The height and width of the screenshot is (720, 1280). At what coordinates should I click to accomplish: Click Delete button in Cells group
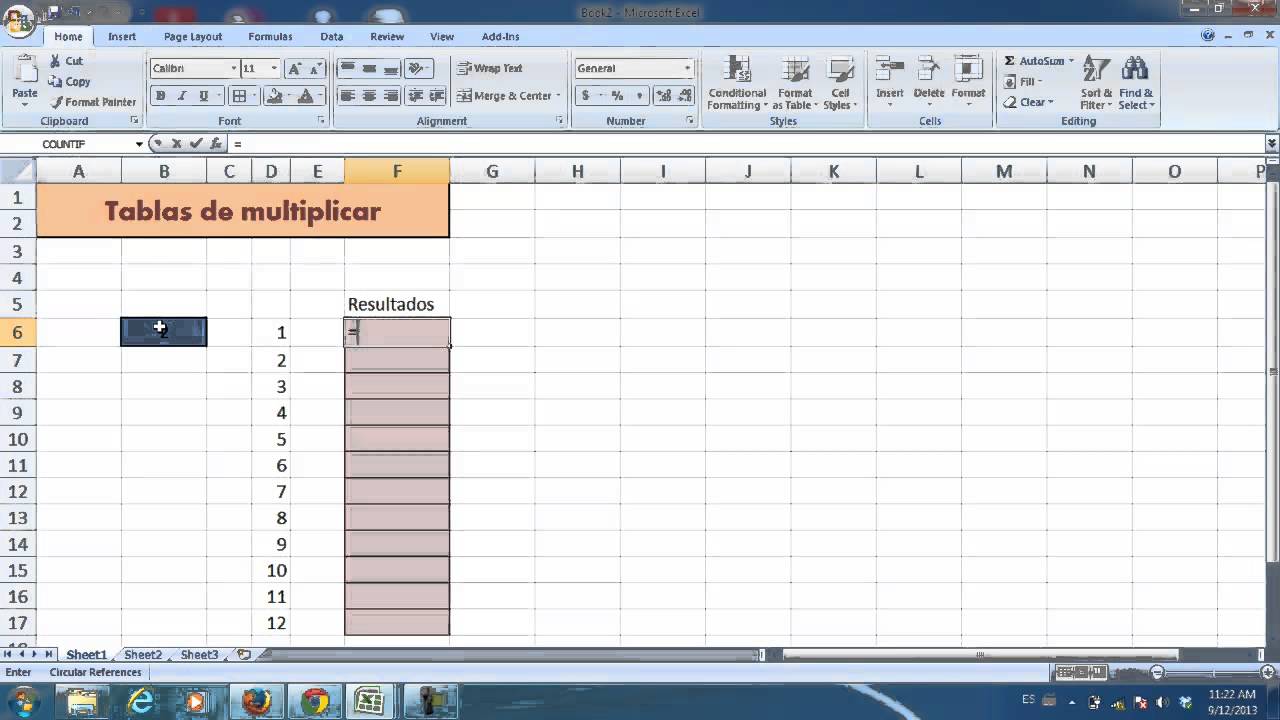(929, 80)
